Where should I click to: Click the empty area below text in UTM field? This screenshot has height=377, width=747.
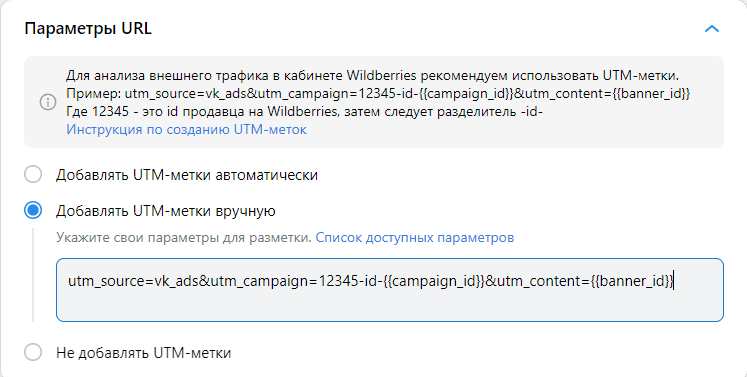click(x=390, y=307)
